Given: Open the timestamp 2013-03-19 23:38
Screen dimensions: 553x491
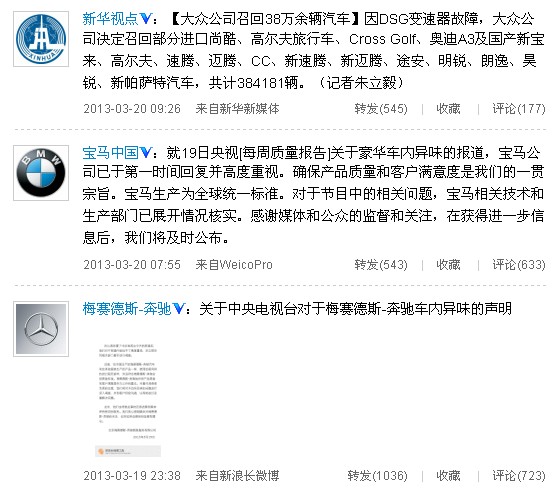Looking at the screenshot, I should point(132,475).
